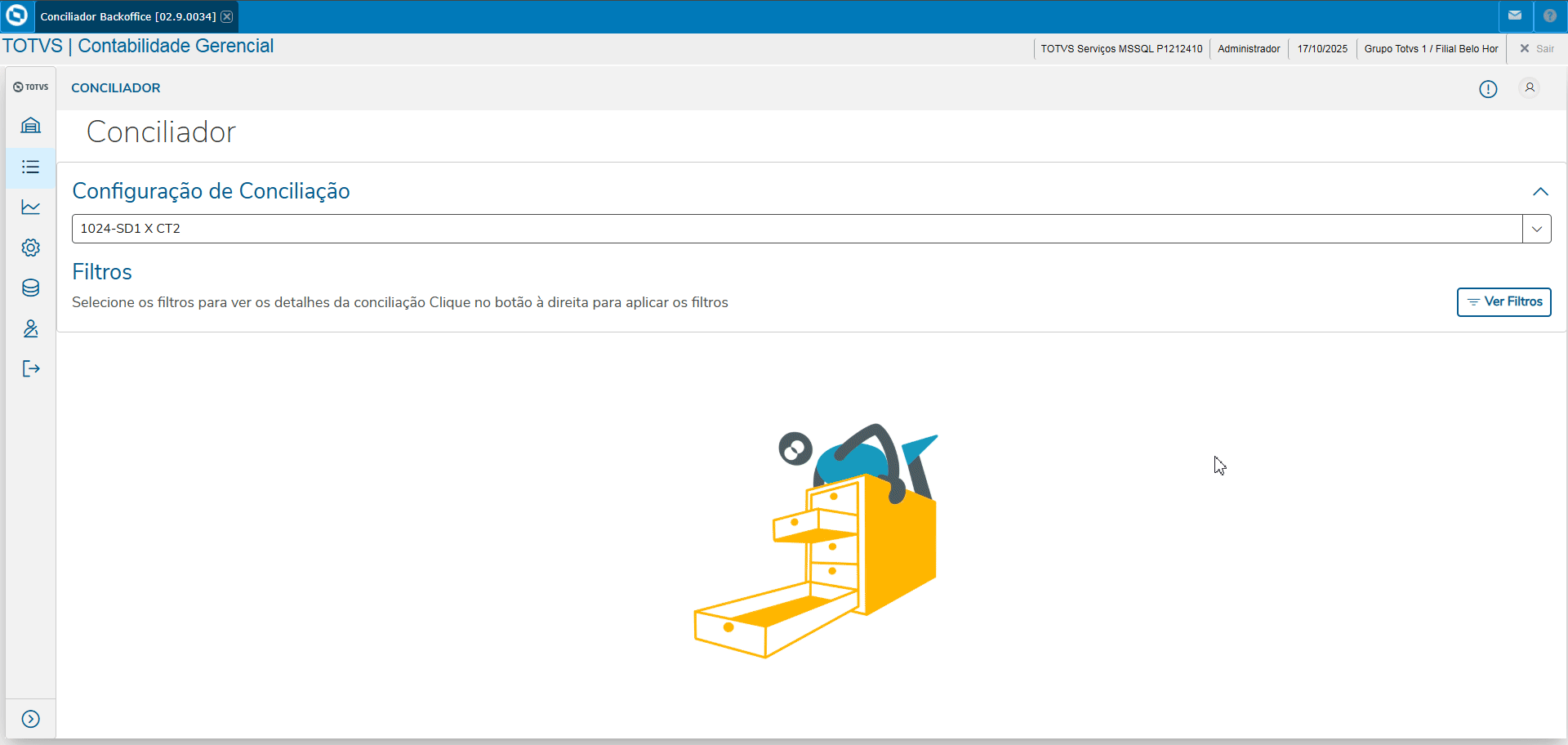Click the TOTVS logo in the title bar
Image resolution: width=1568 pixels, height=745 pixels.
[x=16, y=16]
